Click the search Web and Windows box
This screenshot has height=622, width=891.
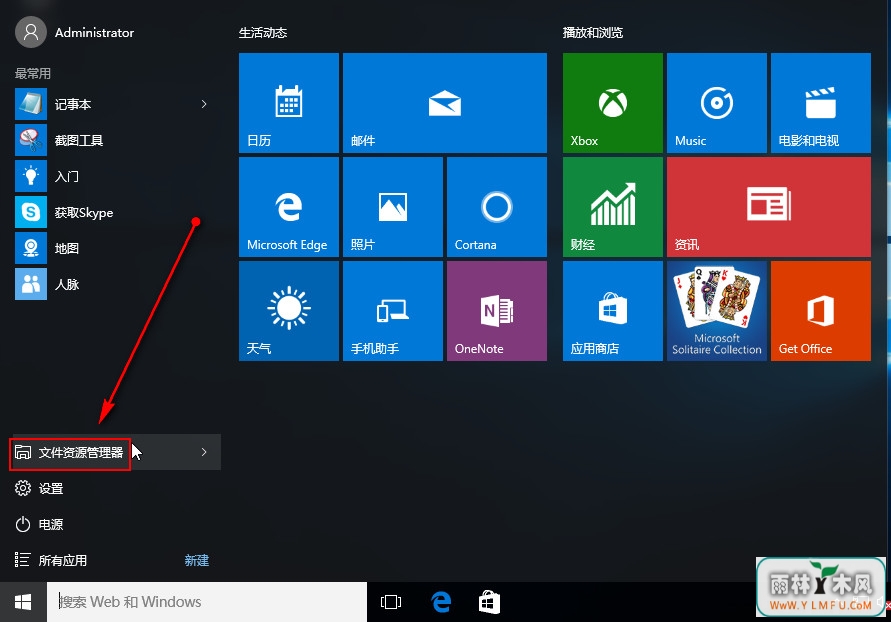click(207, 602)
